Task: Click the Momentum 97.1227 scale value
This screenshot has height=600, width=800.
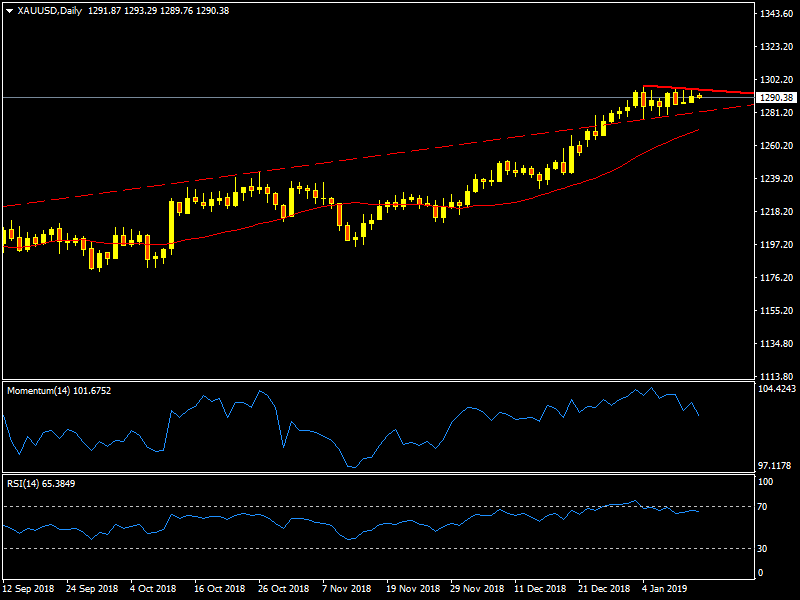Action: 776,467
